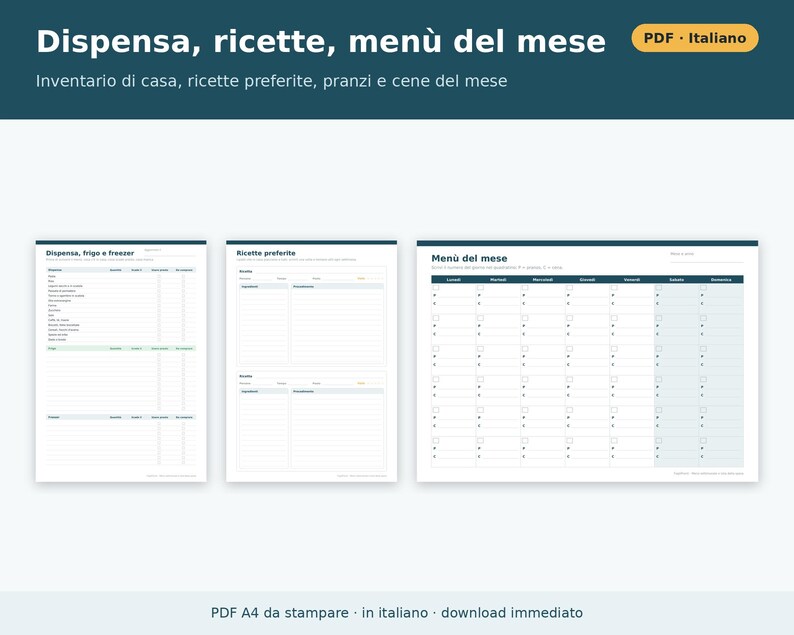Click the 'Martedì' column header

tap(498, 280)
